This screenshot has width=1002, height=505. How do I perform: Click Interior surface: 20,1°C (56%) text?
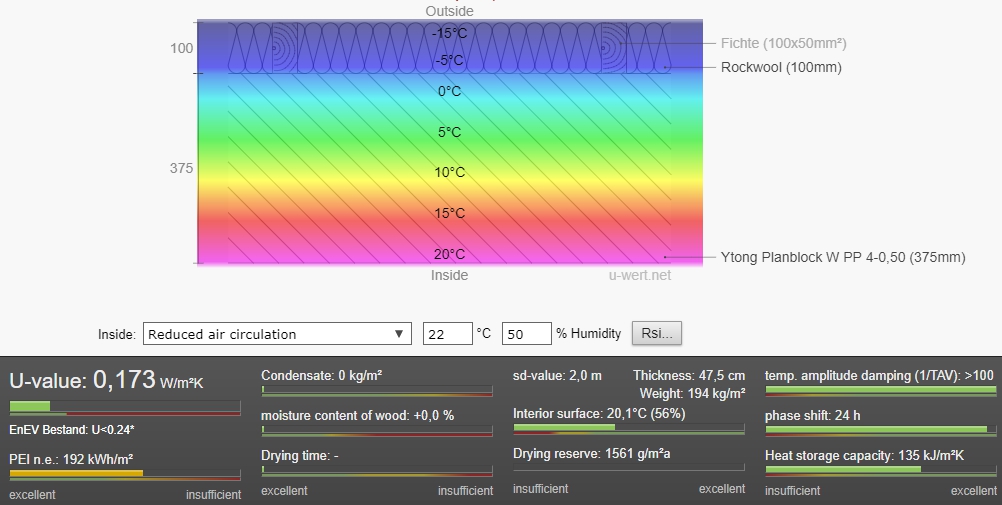click(599, 414)
